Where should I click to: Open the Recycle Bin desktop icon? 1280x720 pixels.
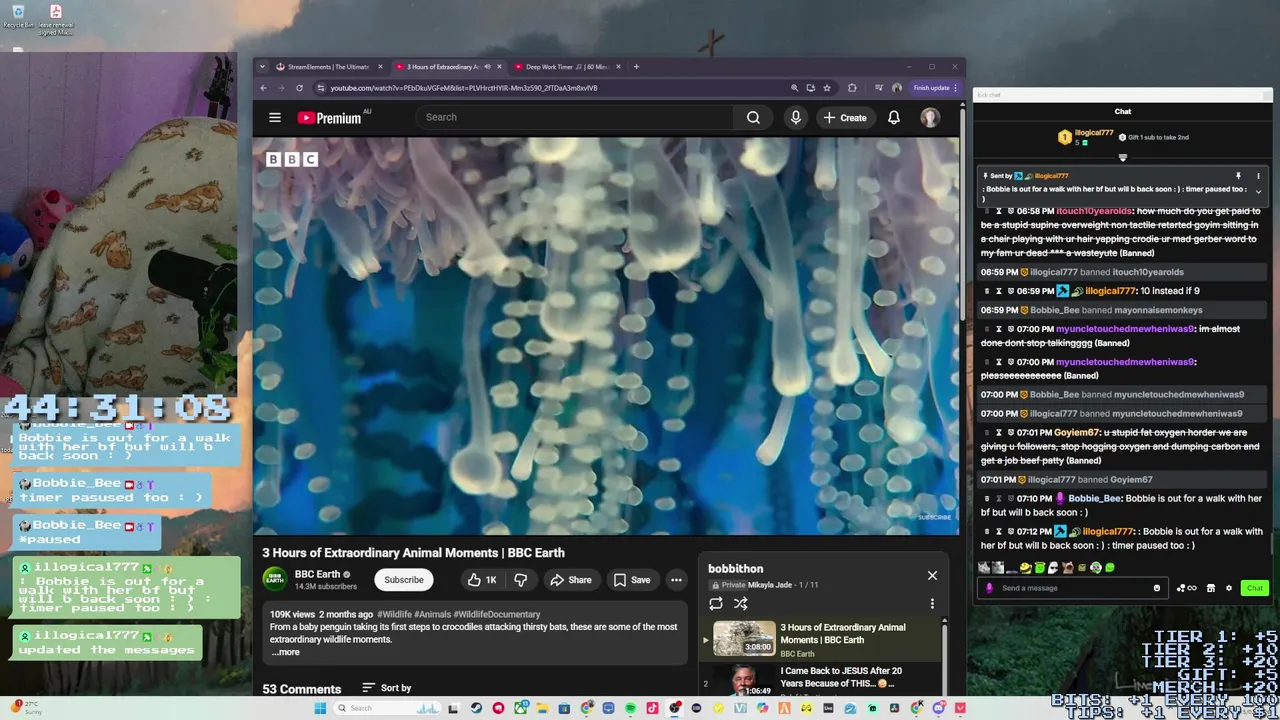[18, 16]
